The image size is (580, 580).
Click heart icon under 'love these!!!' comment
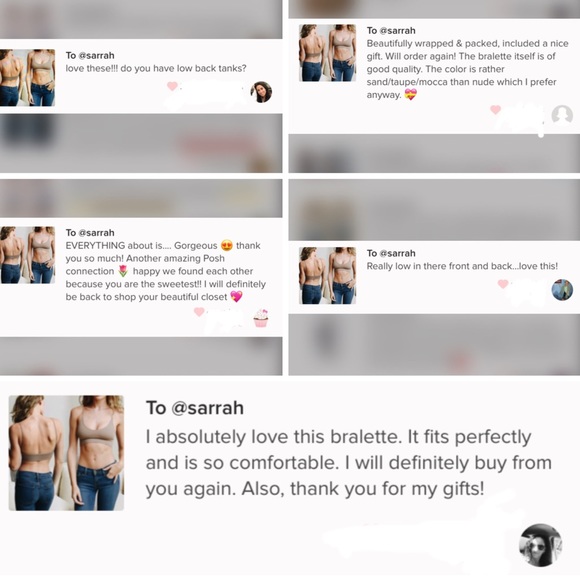pyautogui.click(x=172, y=86)
